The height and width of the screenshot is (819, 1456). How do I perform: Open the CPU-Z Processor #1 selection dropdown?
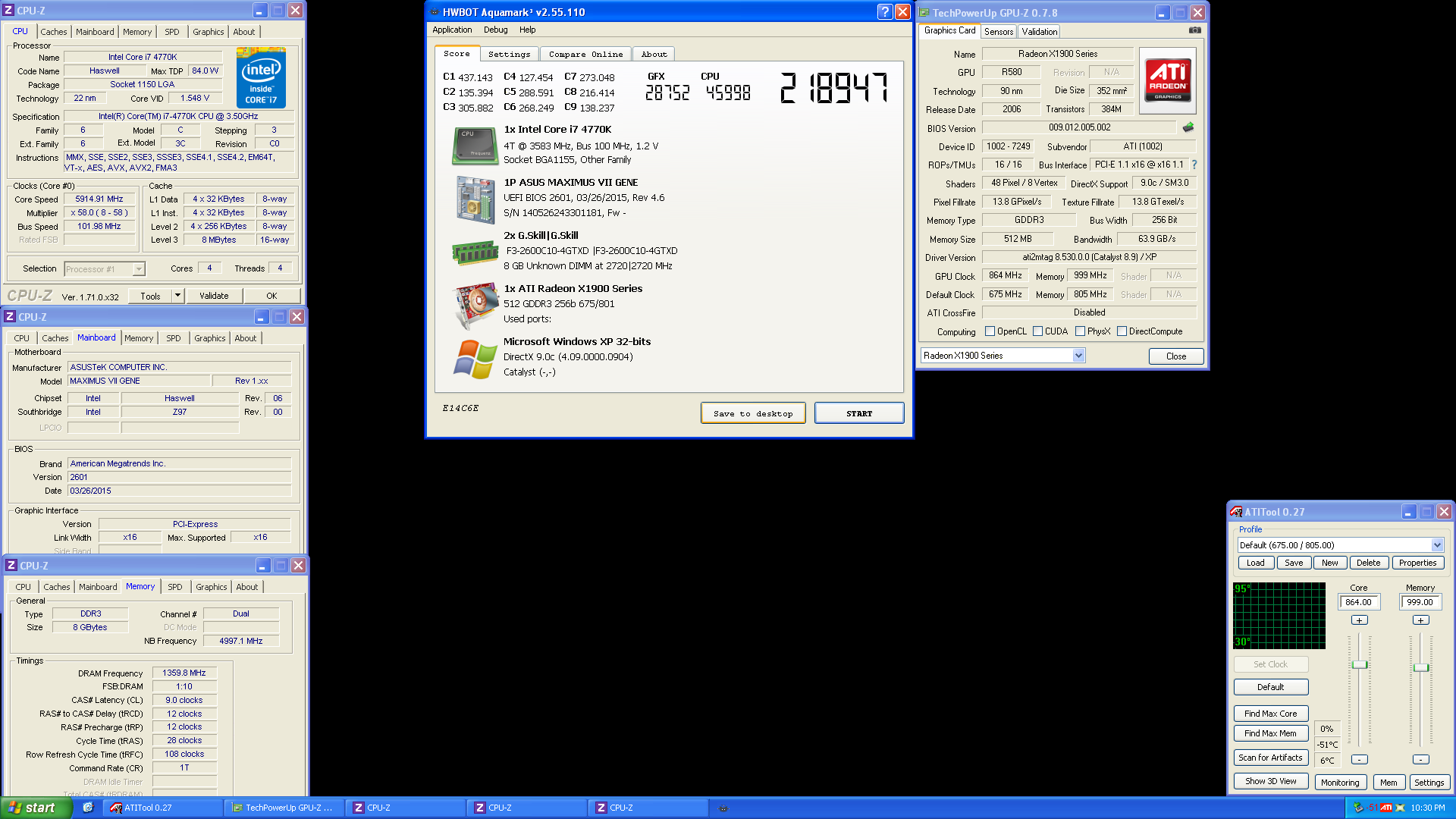(x=139, y=269)
